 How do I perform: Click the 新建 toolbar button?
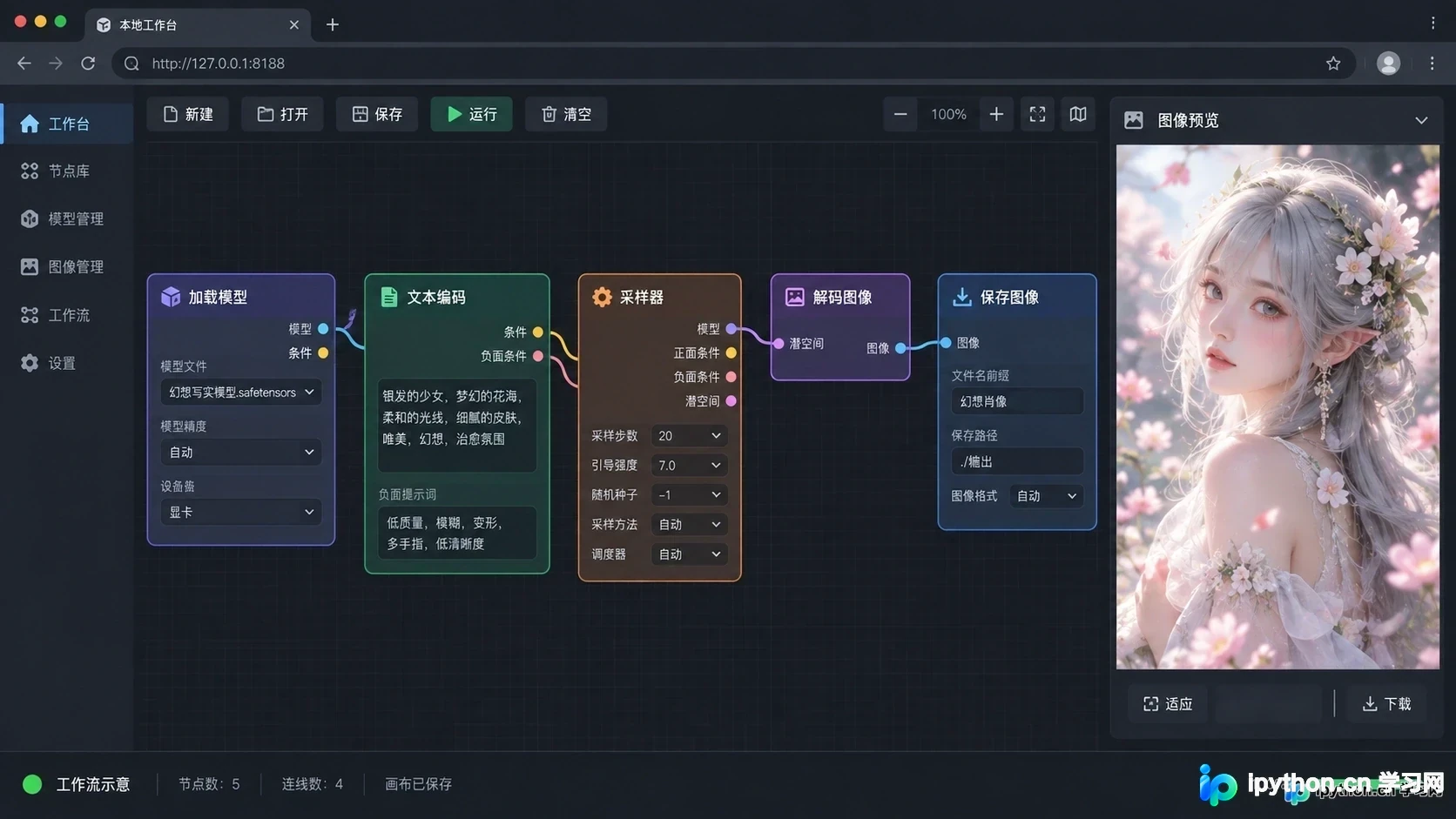187,114
